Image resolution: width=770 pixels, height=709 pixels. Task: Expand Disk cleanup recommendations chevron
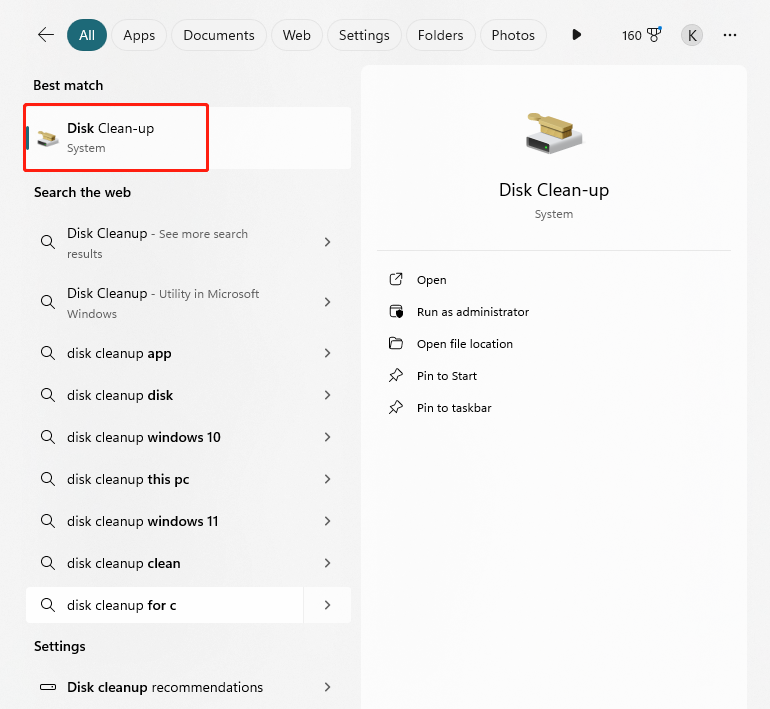coord(327,687)
